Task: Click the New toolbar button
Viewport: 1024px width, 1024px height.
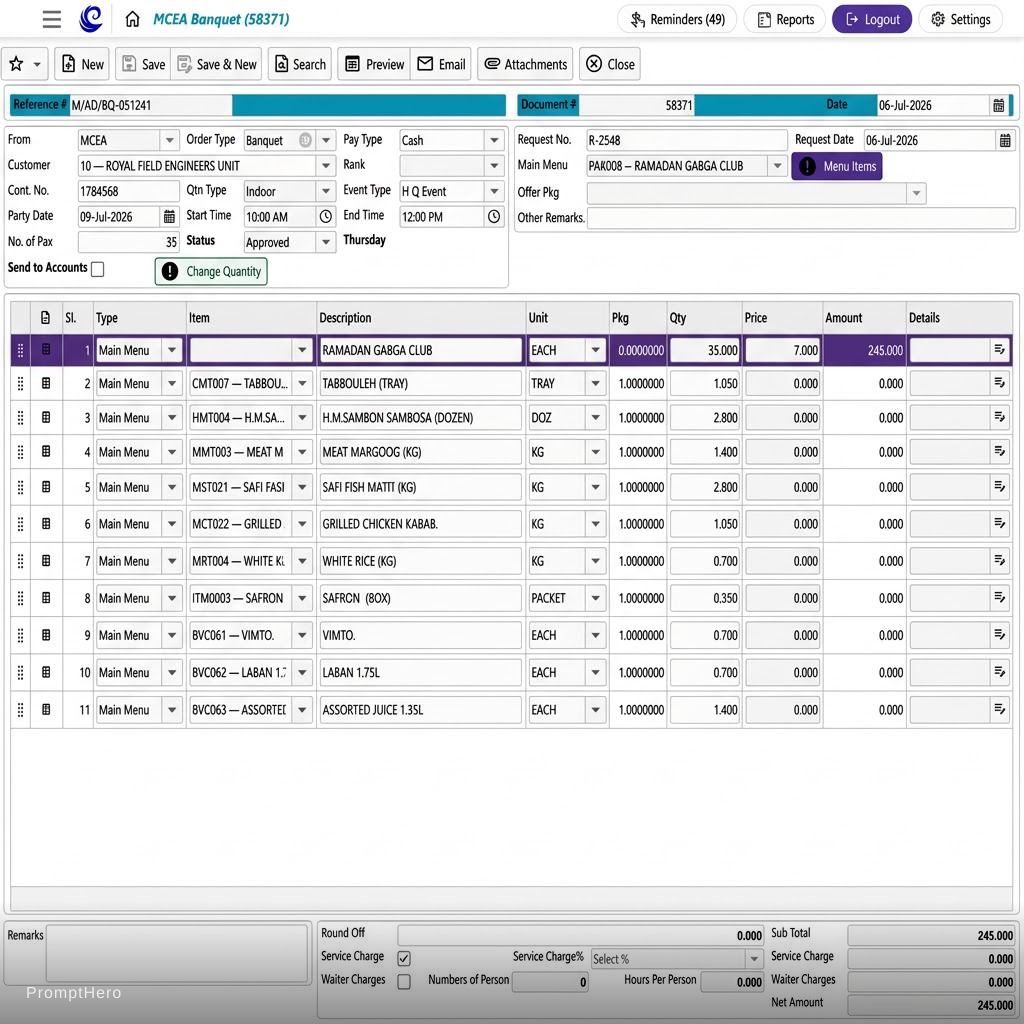Action: pyautogui.click(x=82, y=64)
